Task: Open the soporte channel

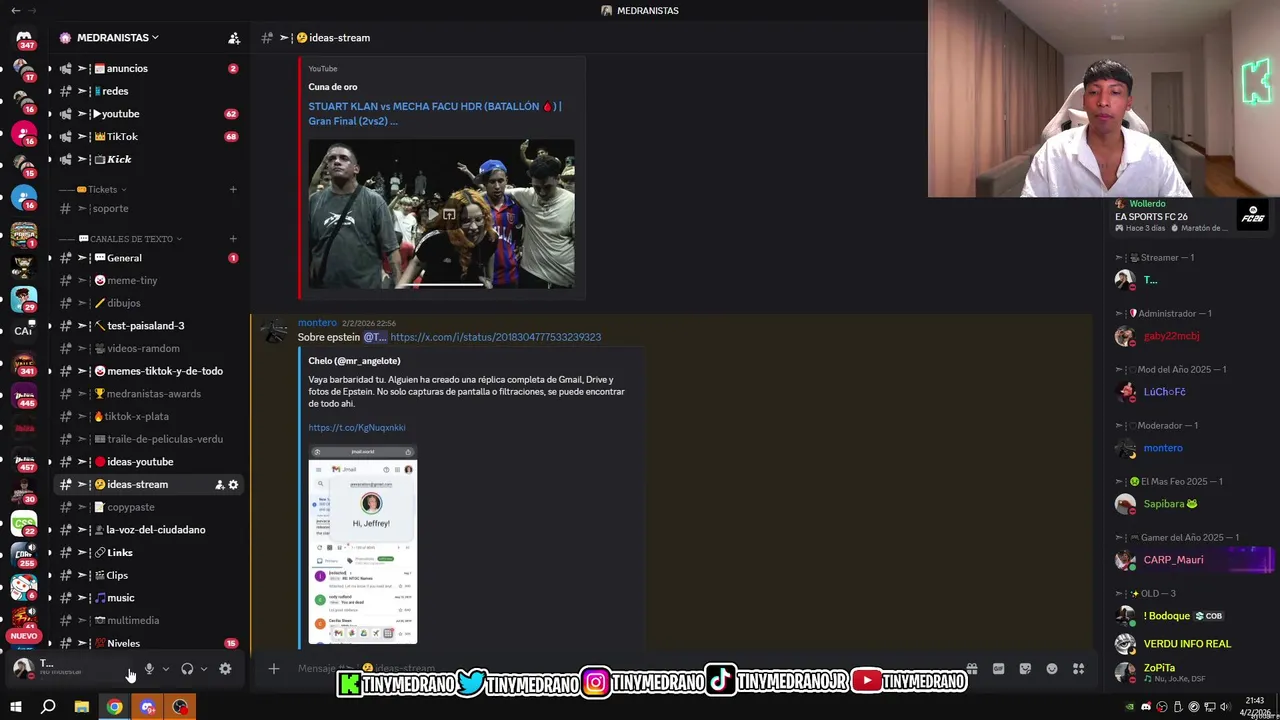Action: click(x=148, y=209)
